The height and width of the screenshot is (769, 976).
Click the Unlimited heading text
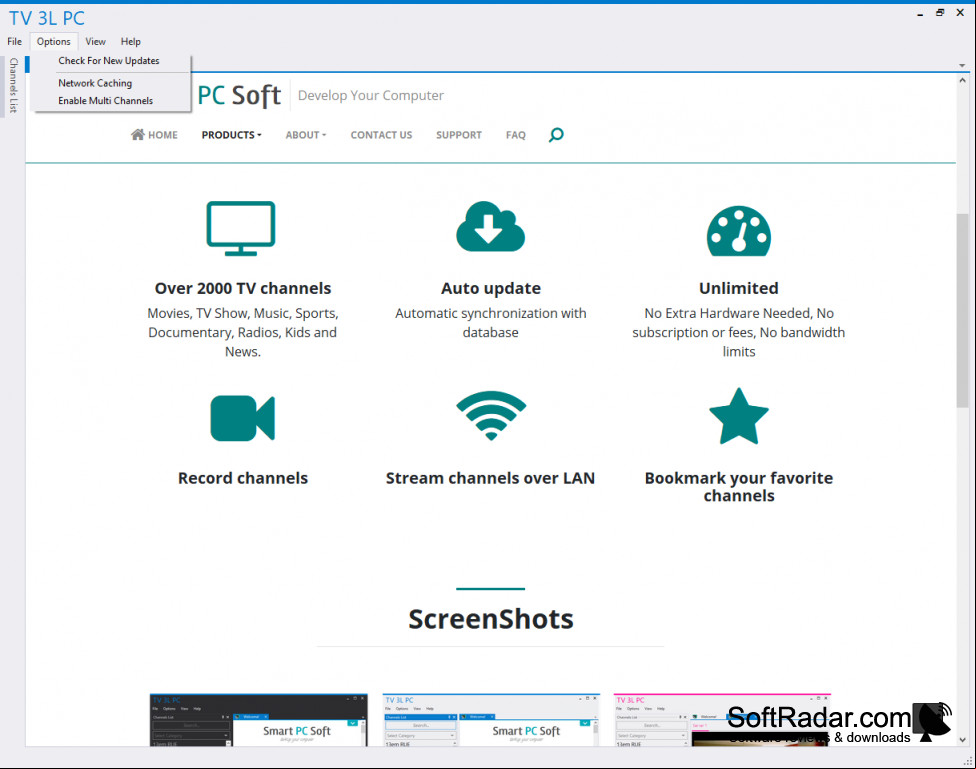click(739, 288)
